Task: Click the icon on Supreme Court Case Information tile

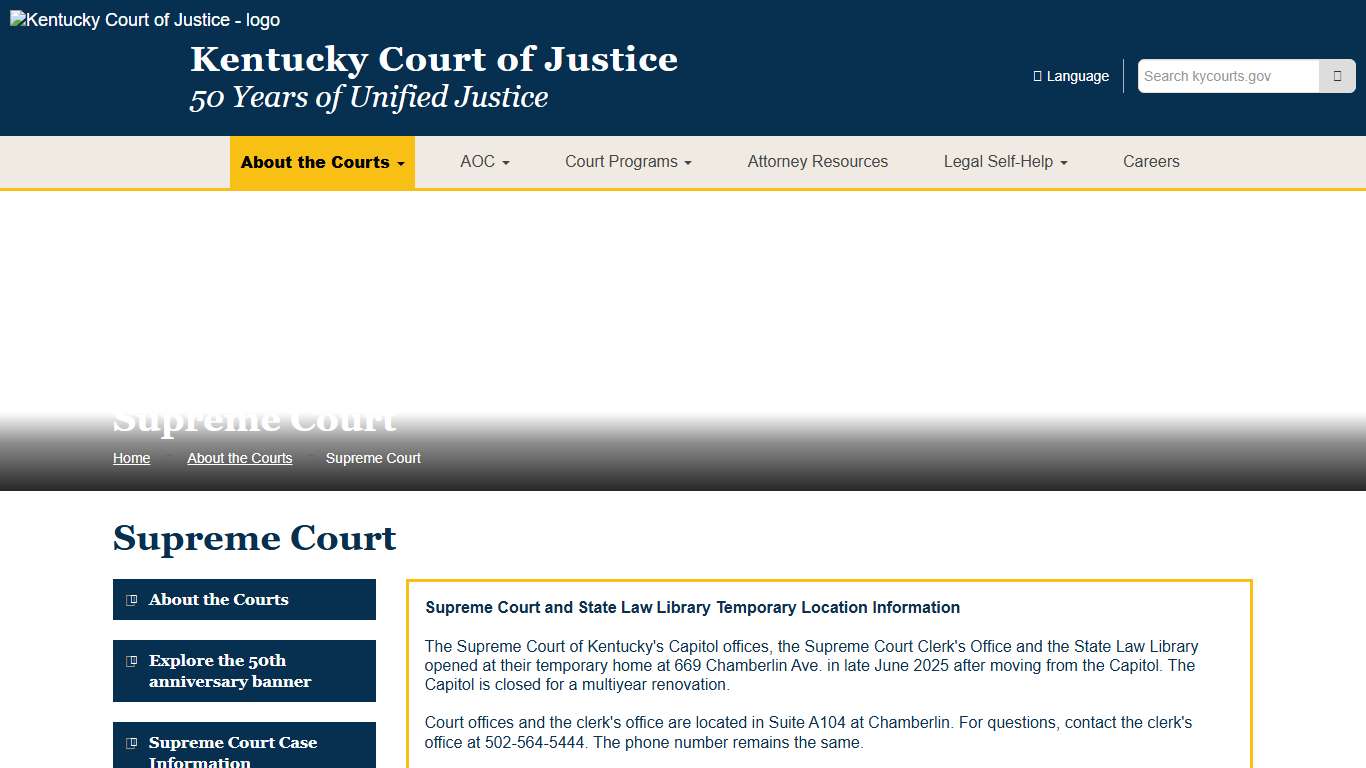Action: pyautogui.click(x=131, y=743)
